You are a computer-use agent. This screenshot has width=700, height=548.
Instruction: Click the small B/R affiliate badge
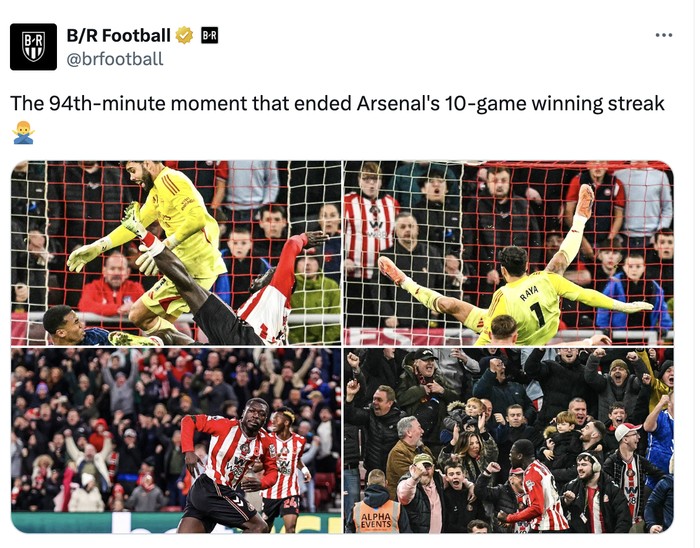coord(209,36)
